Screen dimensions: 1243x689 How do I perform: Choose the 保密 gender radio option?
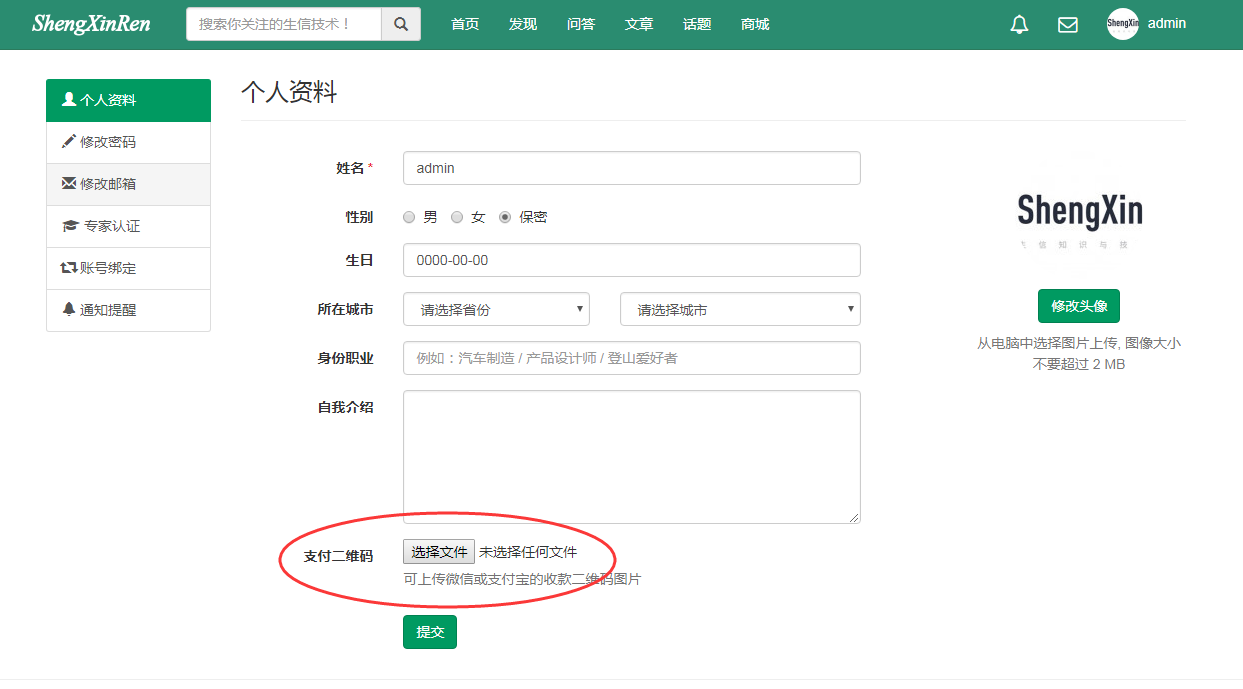tap(505, 217)
